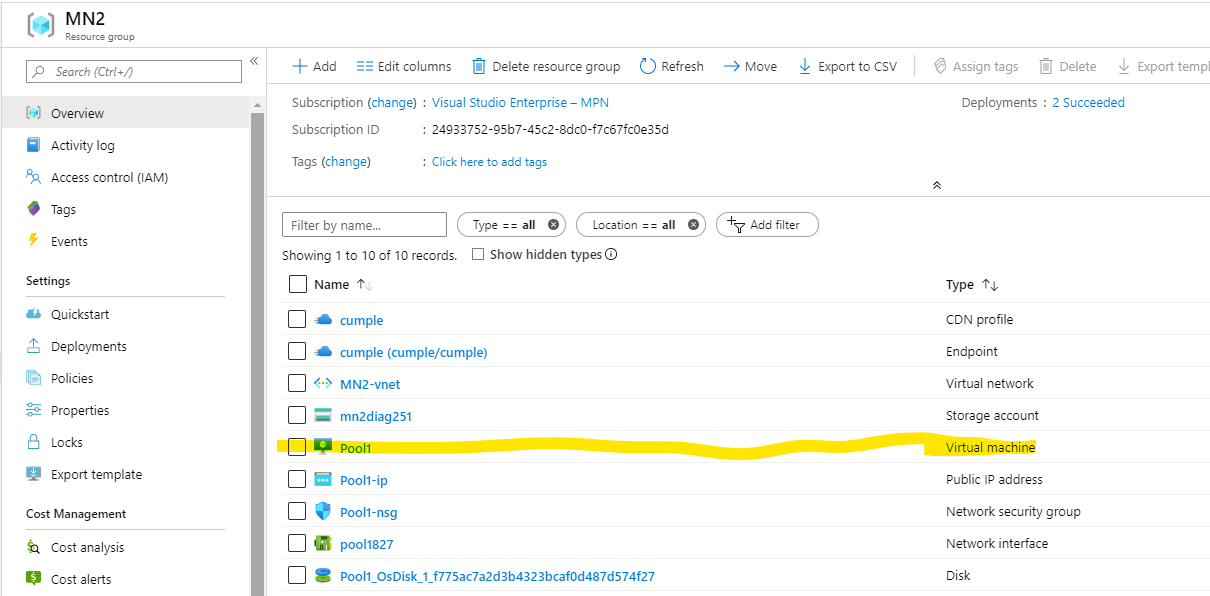This screenshot has width=1210, height=596.
Task: Click the Add filter button
Action: tap(767, 225)
